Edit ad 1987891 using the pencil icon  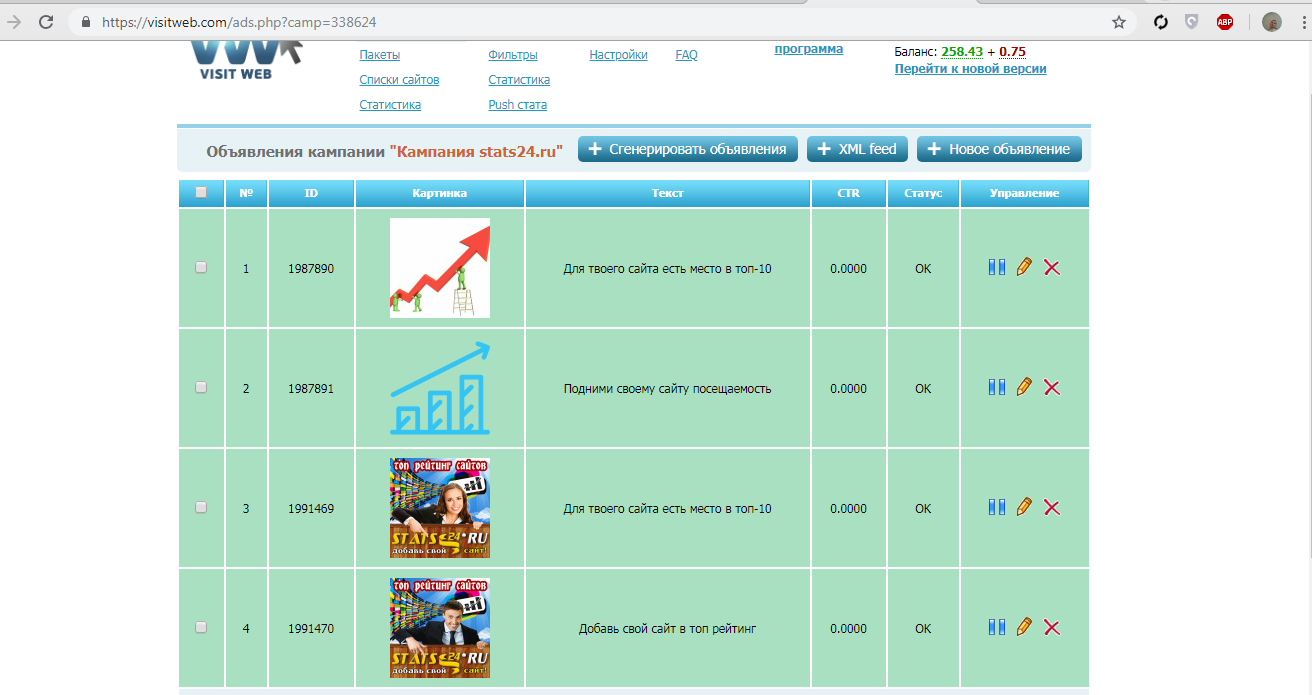tap(1023, 387)
